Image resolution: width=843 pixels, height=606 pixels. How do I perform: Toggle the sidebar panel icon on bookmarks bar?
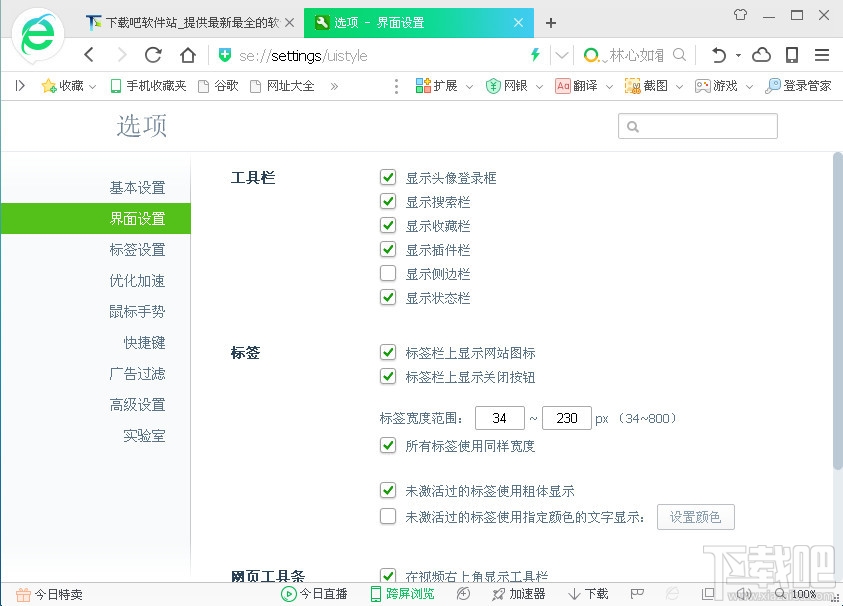[x=20, y=85]
